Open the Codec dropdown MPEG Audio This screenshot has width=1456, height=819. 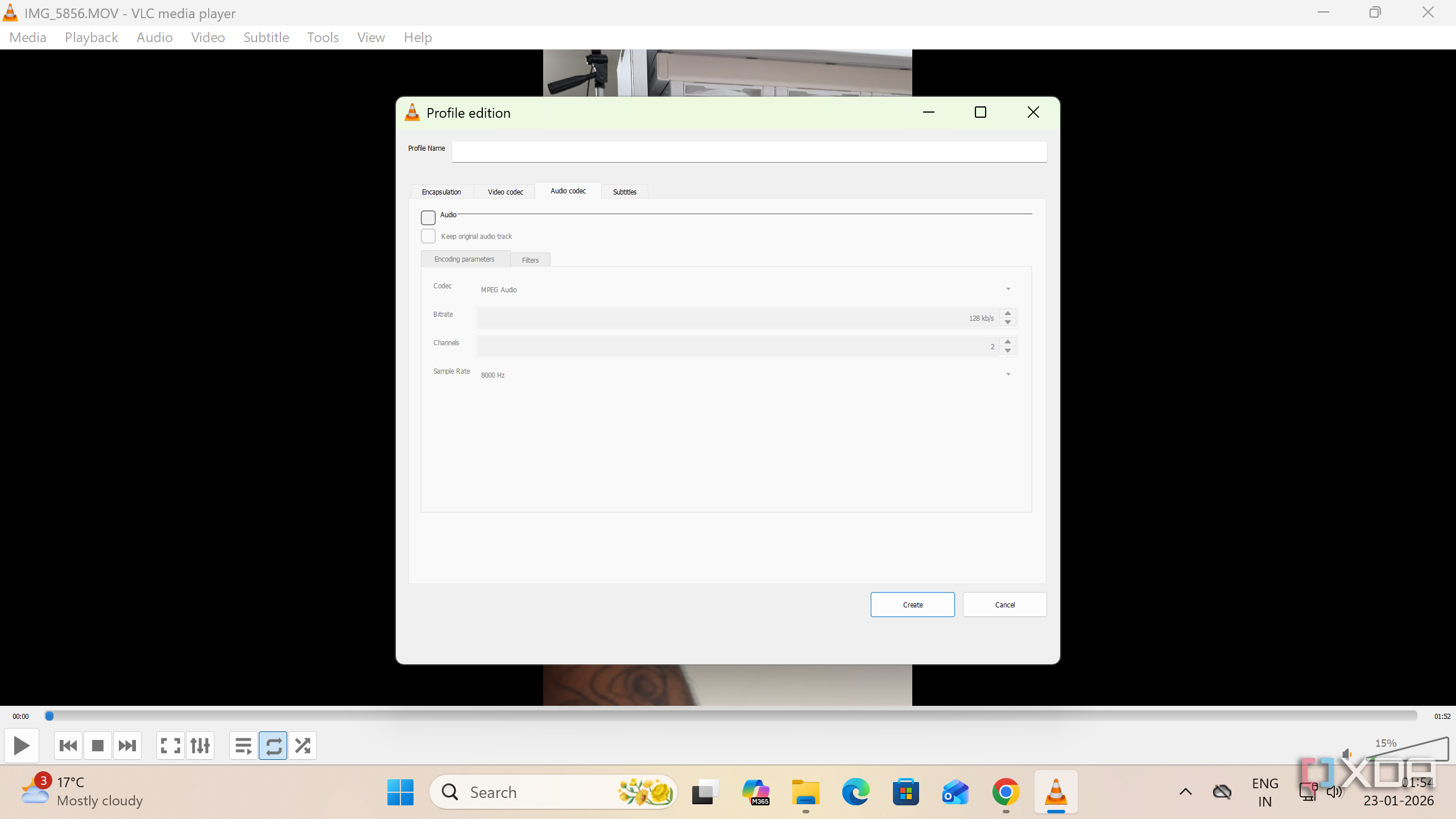click(747, 289)
